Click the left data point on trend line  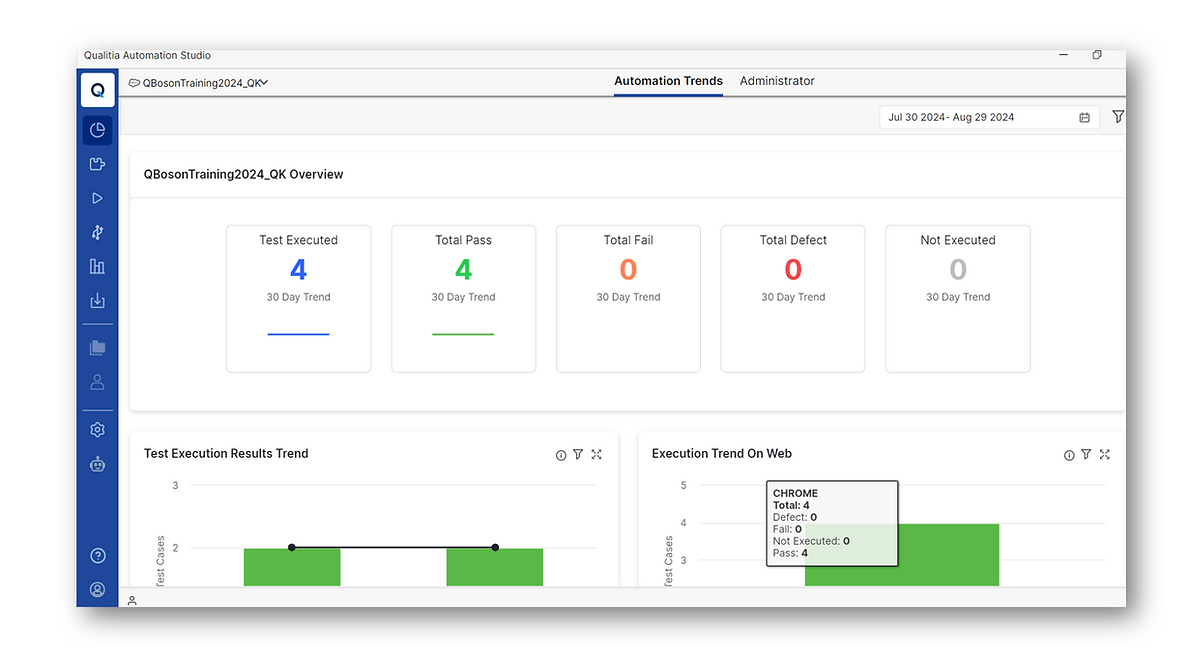pos(291,547)
